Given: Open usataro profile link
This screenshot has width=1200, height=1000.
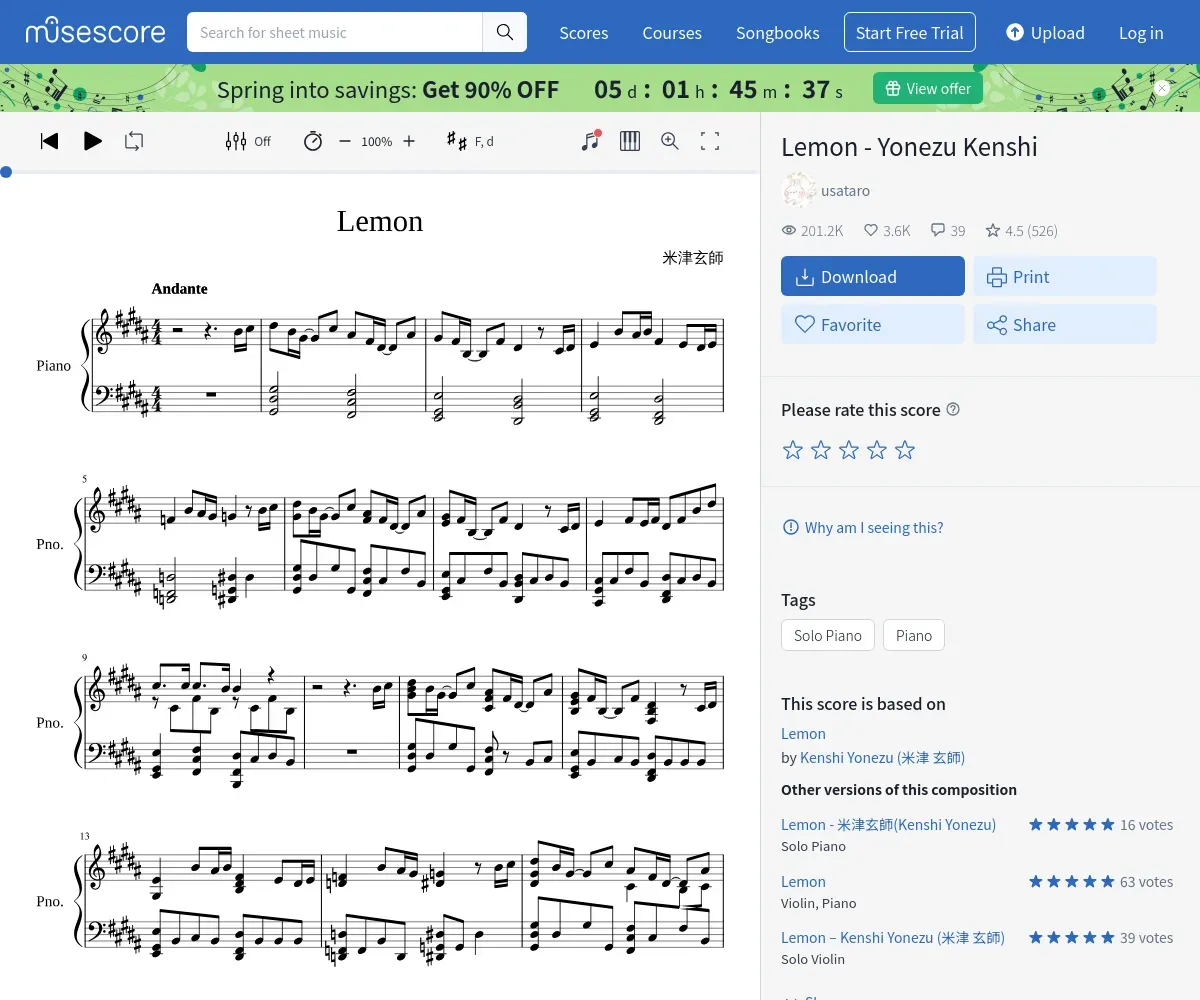Looking at the screenshot, I should pyautogui.click(x=845, y=190).
